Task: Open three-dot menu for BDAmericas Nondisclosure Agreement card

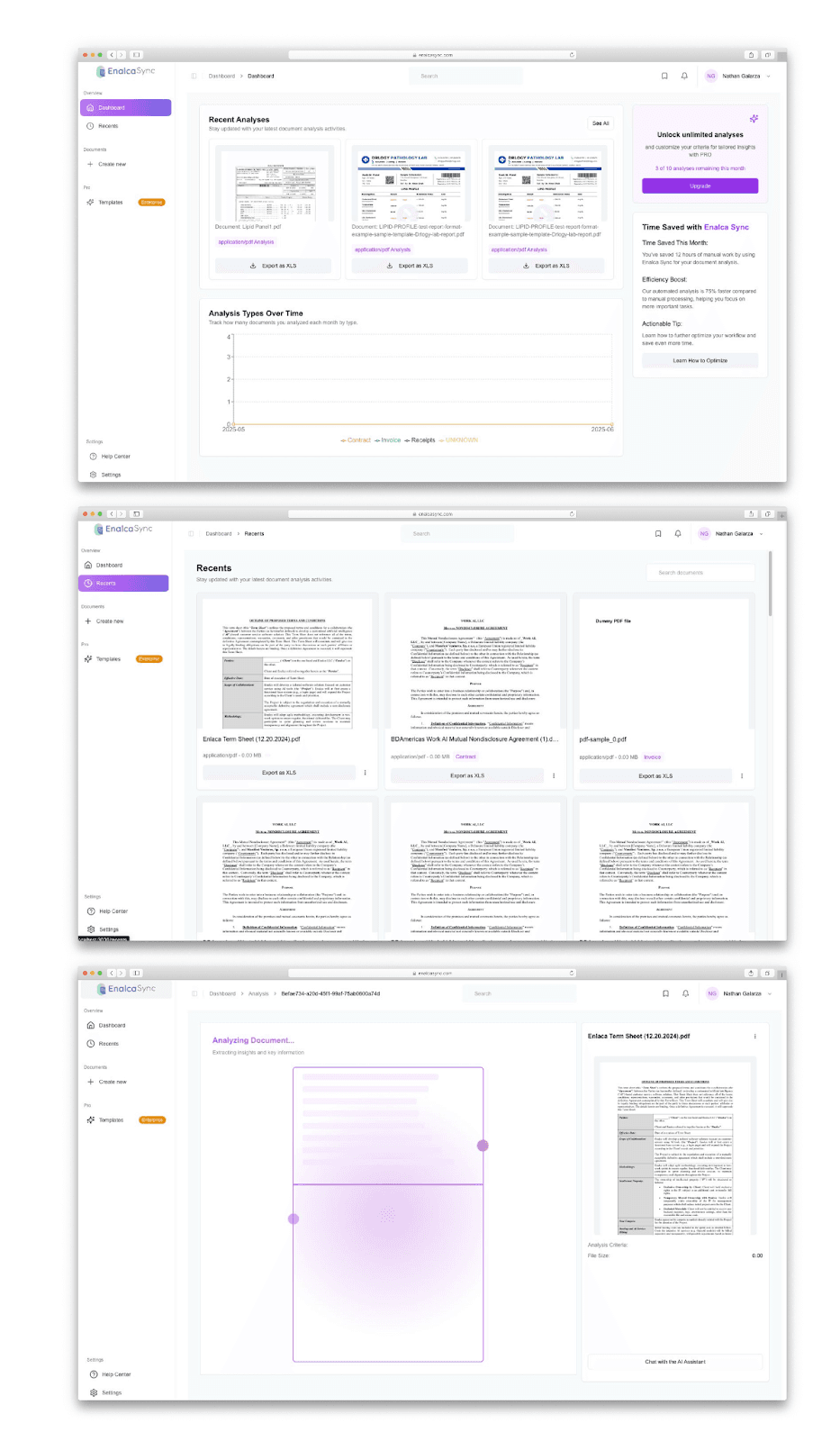Action: (553, 775)
